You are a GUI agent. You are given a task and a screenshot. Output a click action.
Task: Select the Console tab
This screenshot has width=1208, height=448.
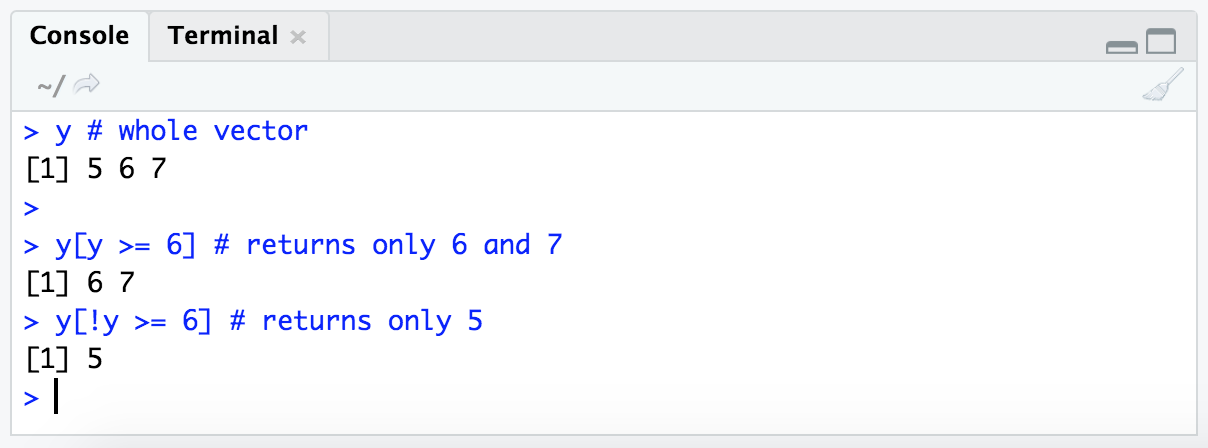tap(79, 37)
